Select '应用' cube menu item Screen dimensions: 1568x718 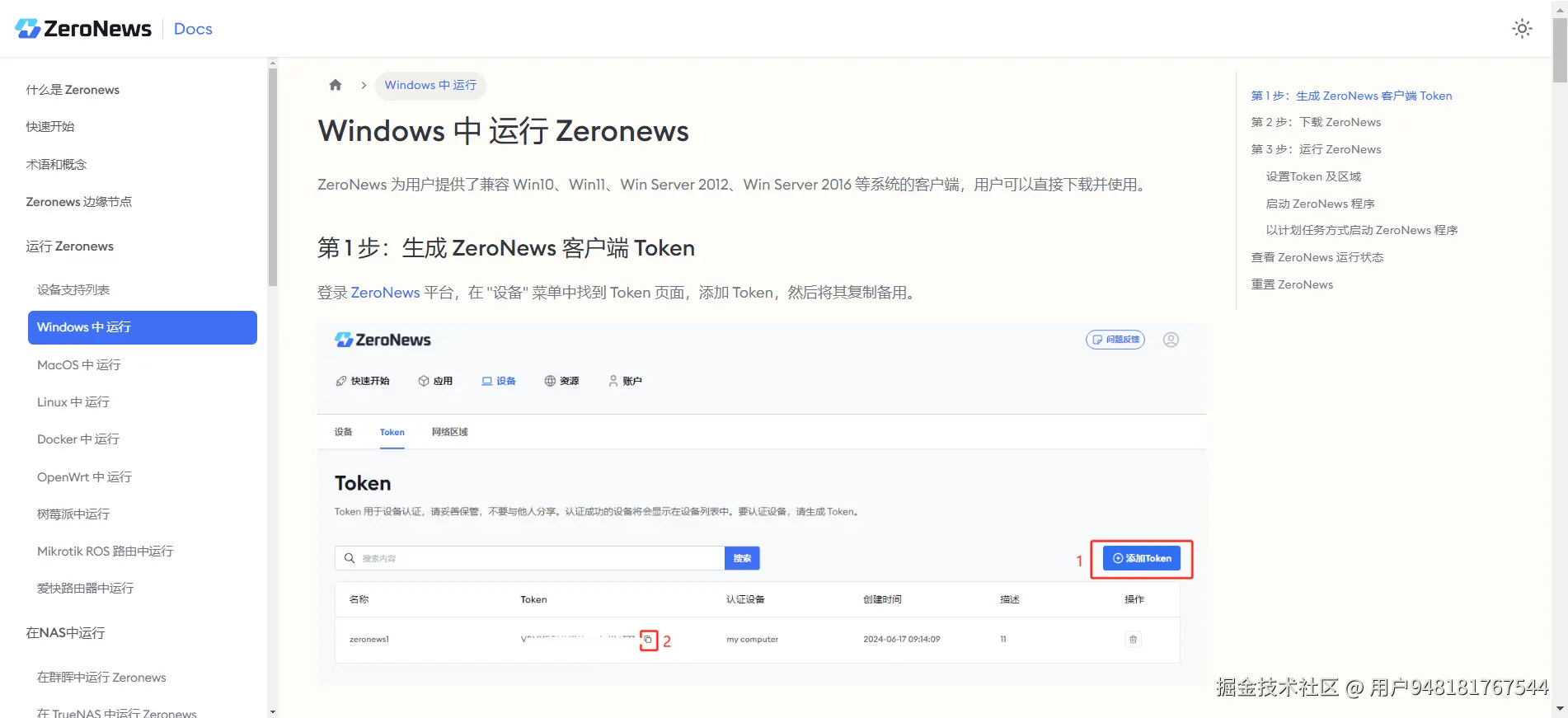[435, 381]
